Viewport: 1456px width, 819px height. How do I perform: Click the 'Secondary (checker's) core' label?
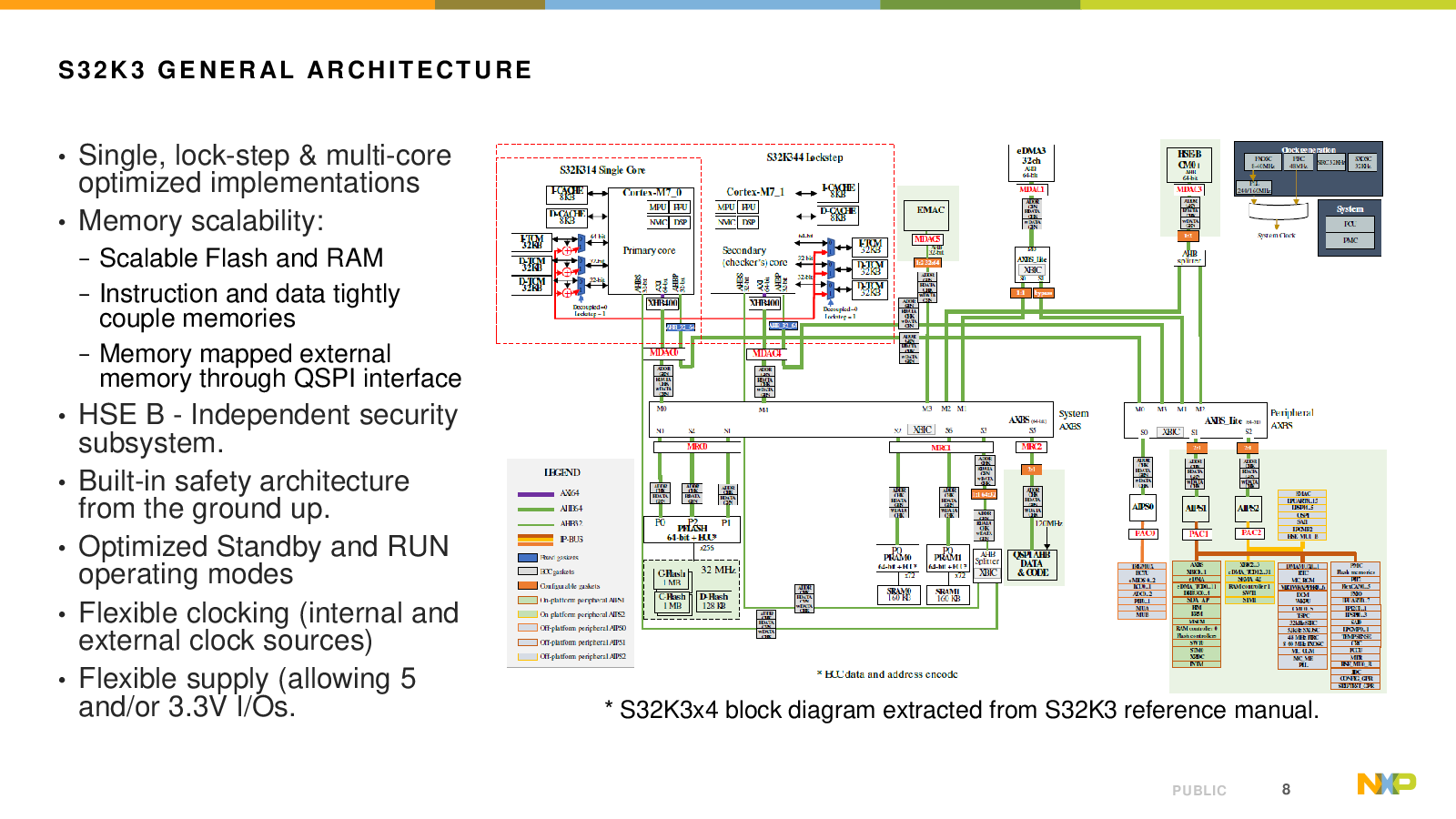754,256
